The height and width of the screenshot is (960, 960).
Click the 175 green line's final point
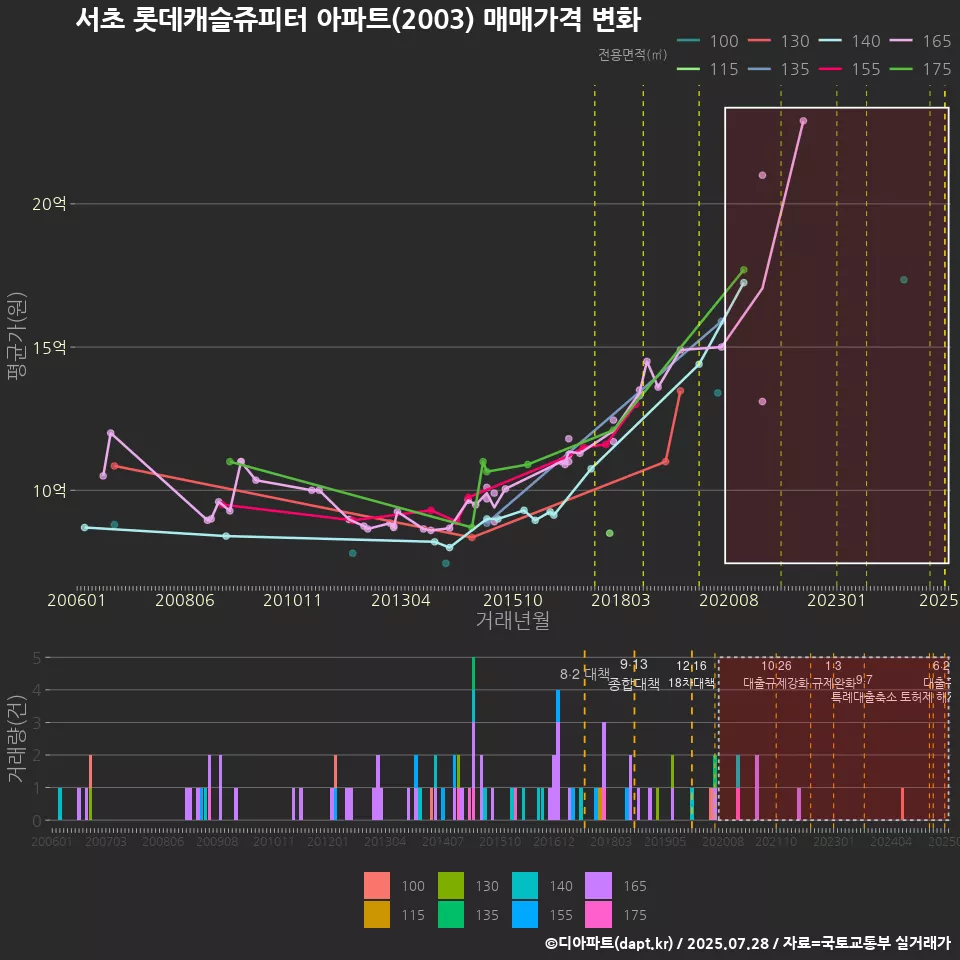coord(743,270)
